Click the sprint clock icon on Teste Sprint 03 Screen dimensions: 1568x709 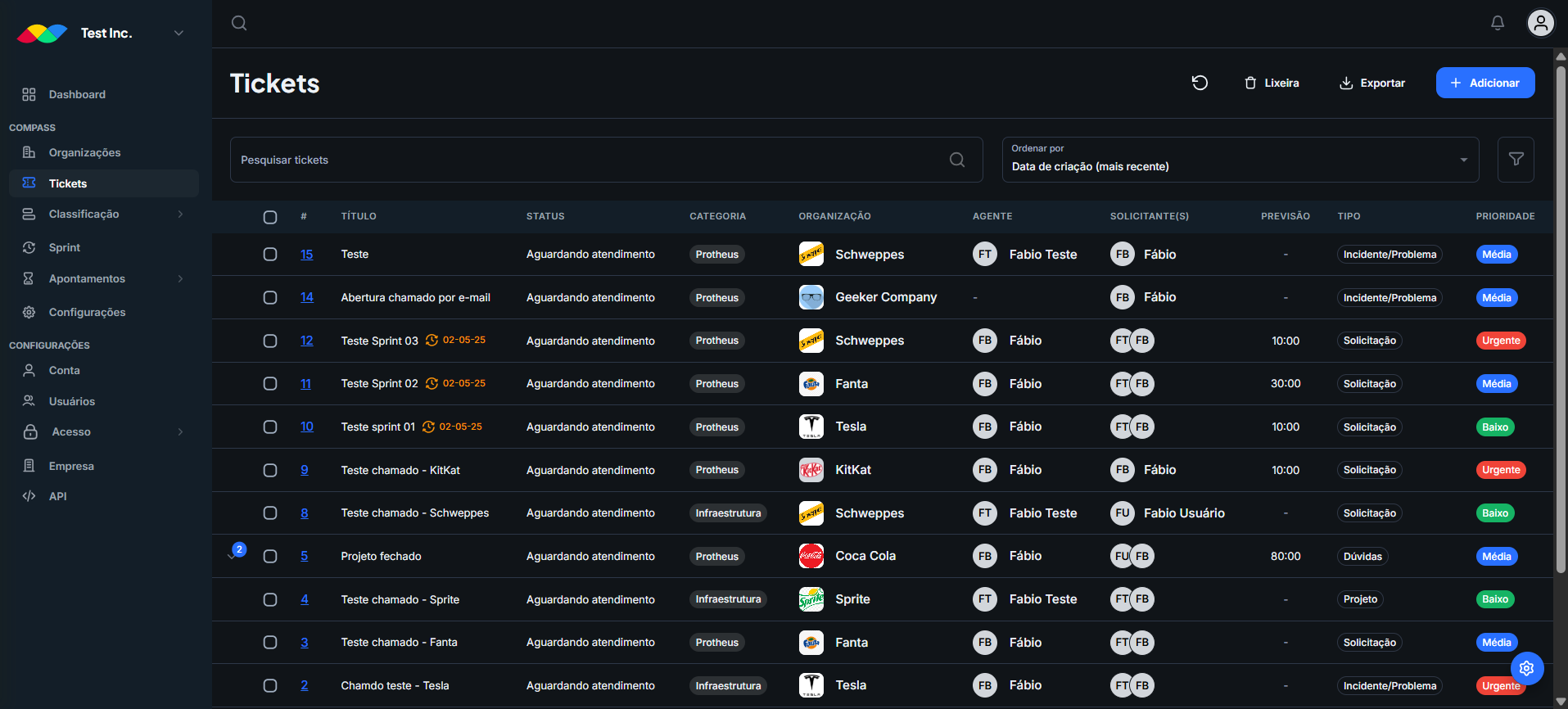click(x=432, y=341)
